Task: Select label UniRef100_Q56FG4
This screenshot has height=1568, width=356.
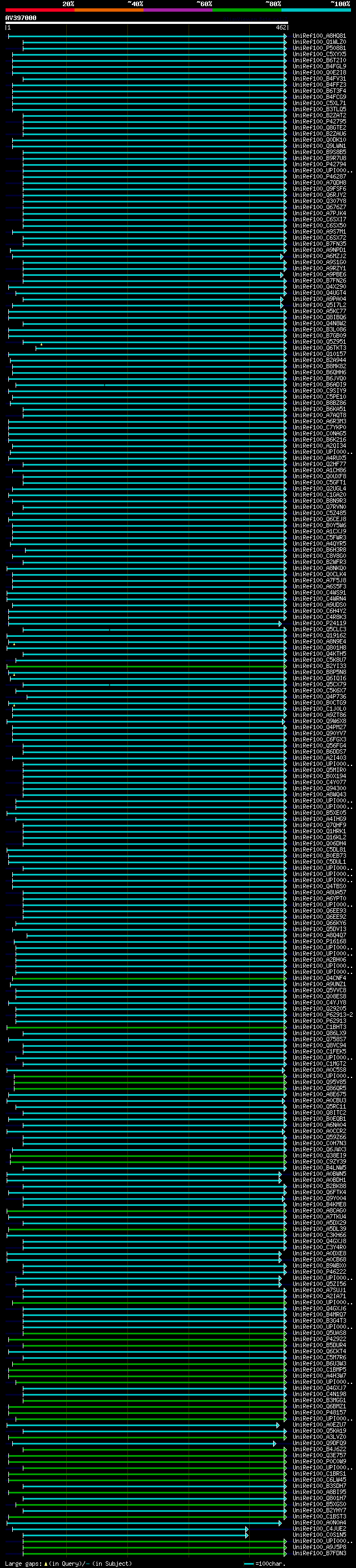Action: [x=319, y=746]
